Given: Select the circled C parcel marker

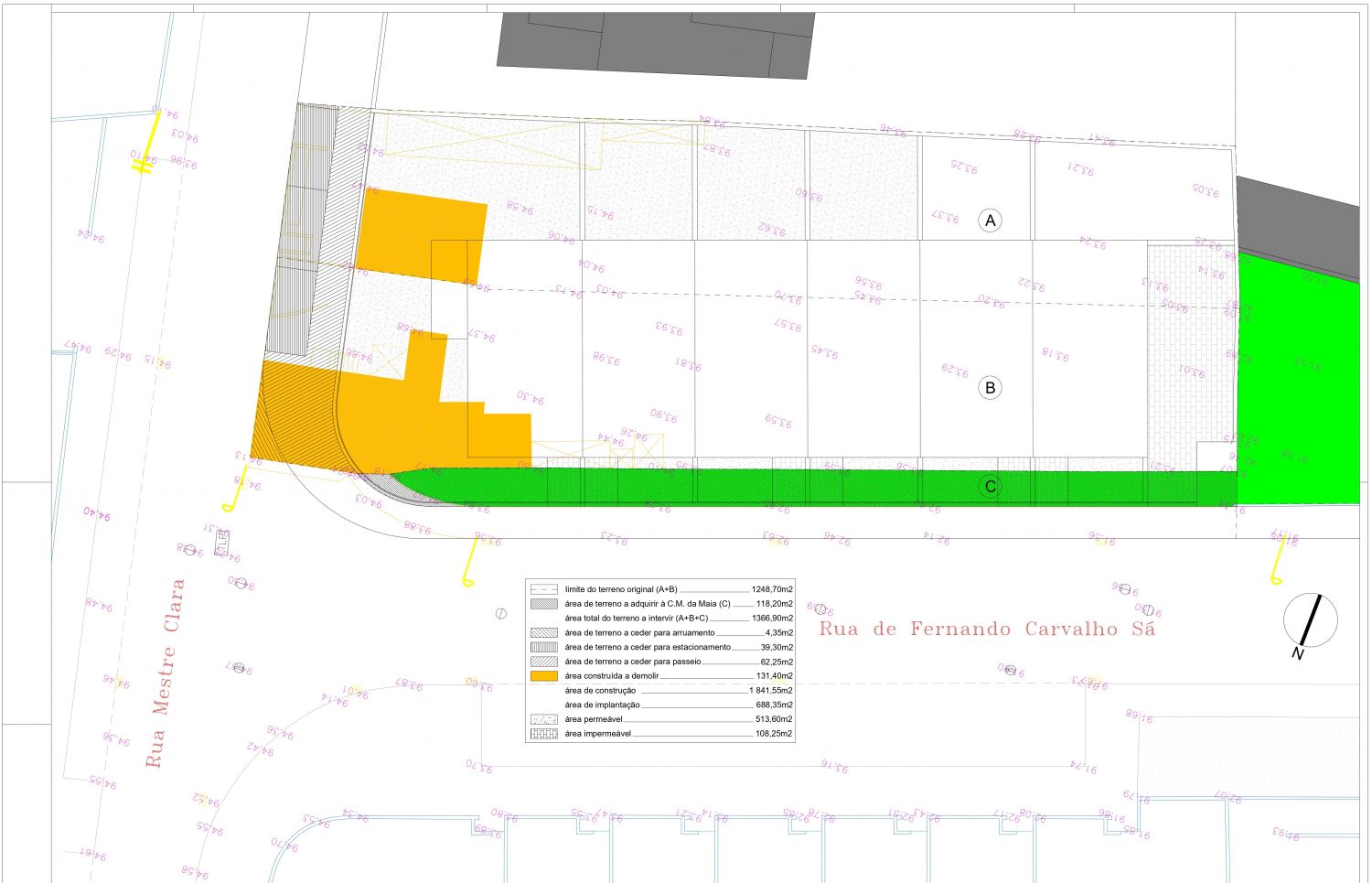Looking at the screenshot, I should point(989,486).
